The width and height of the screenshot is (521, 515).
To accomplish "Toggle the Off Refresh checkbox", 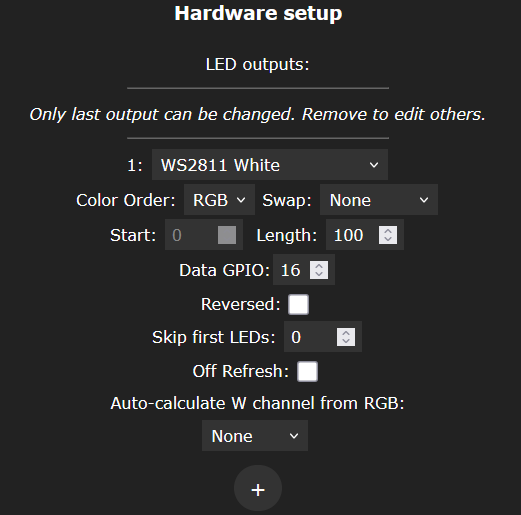I will 307,371.
